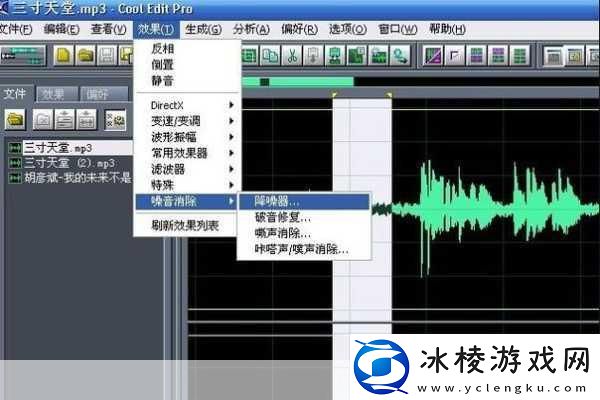Image resolution: width=600 pixels, height=400 pixels.
Task: Click the Save floppy disk toolbar icon
Action: [x=107, y=56]
